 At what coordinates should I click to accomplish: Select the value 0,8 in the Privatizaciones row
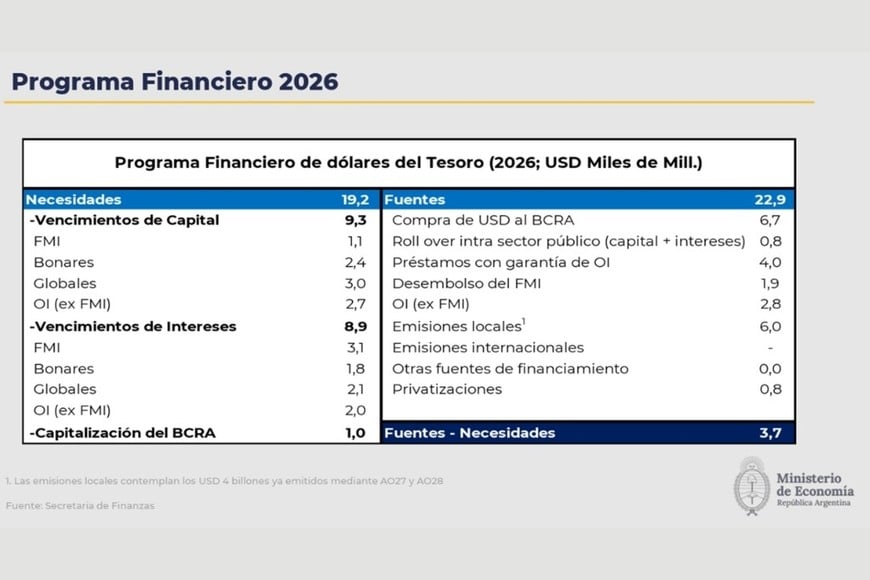pos(770,390)
